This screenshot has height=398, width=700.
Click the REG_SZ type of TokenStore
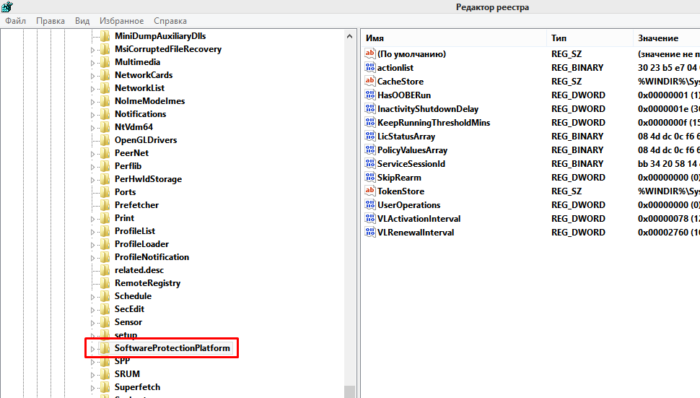567,191
